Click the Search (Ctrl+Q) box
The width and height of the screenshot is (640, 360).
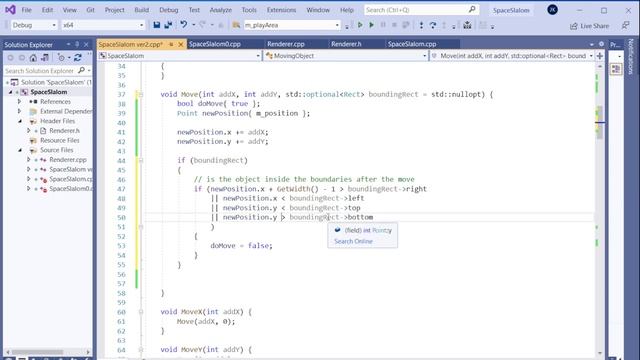point(422,10)
